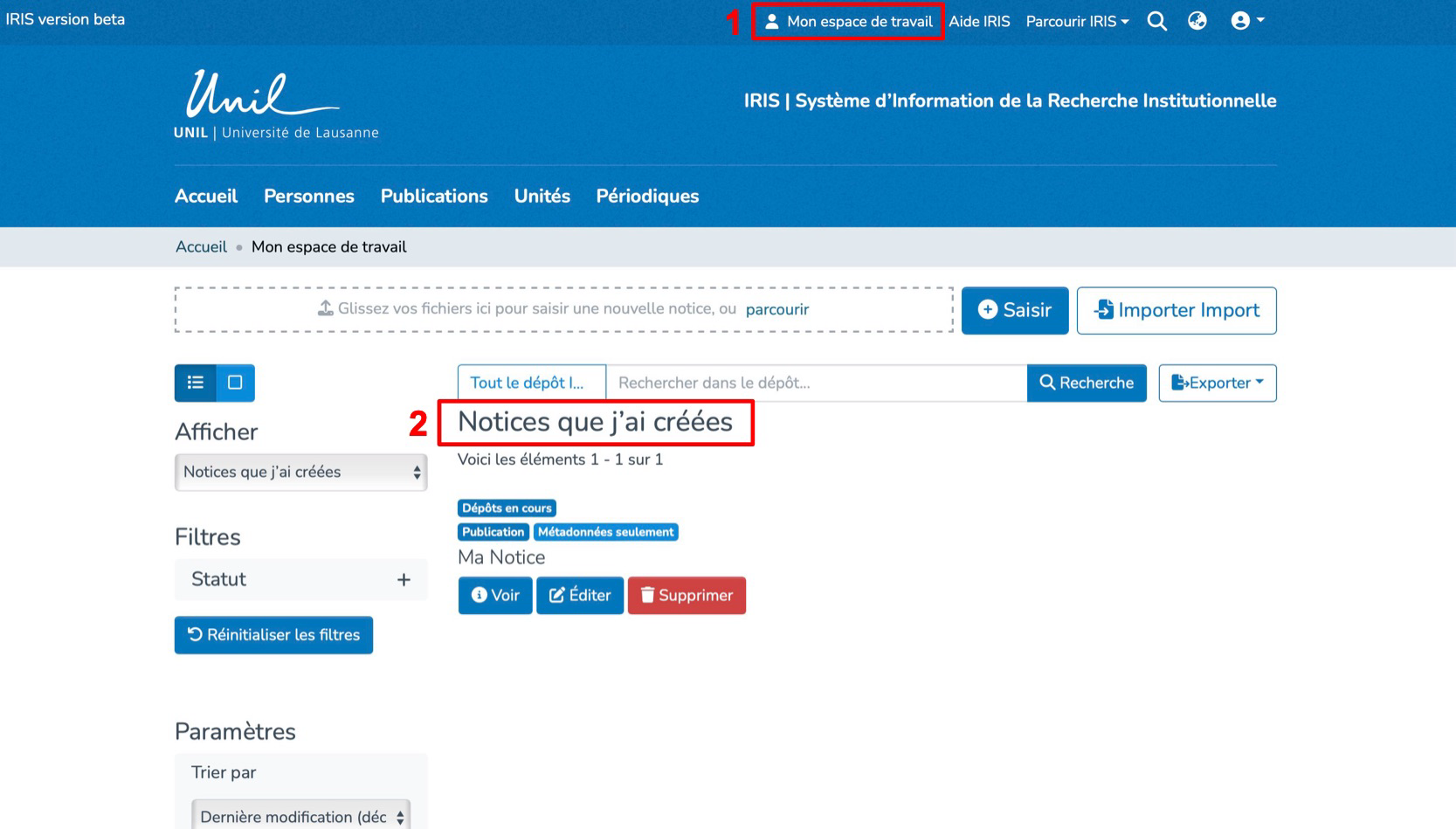Click the search magnifier icon in top bar
1456x829 pixels.
(1156, 21)
